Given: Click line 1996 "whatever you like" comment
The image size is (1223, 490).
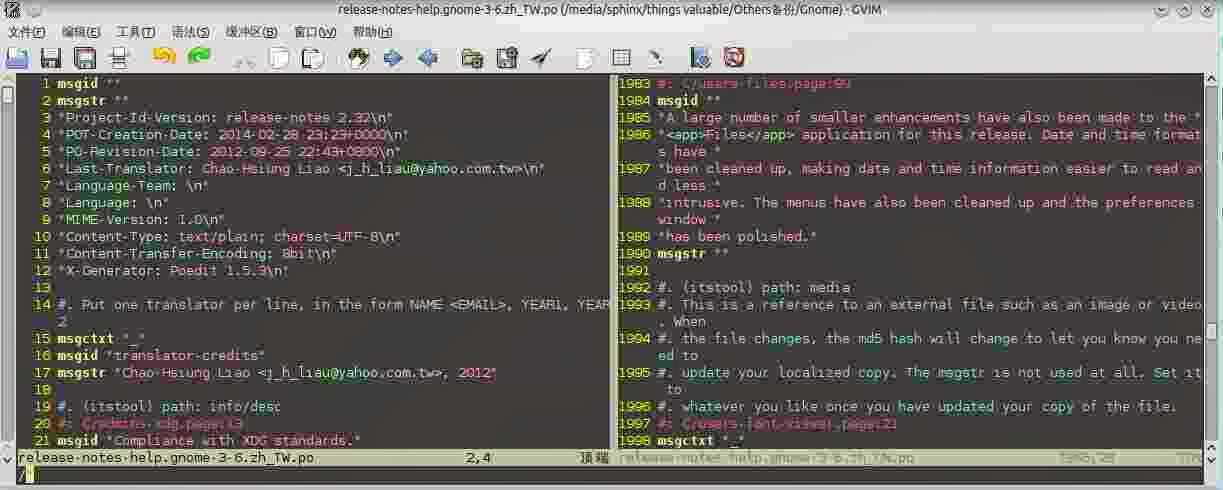Looking at the screenshot, I should click(x=917, y=407).
